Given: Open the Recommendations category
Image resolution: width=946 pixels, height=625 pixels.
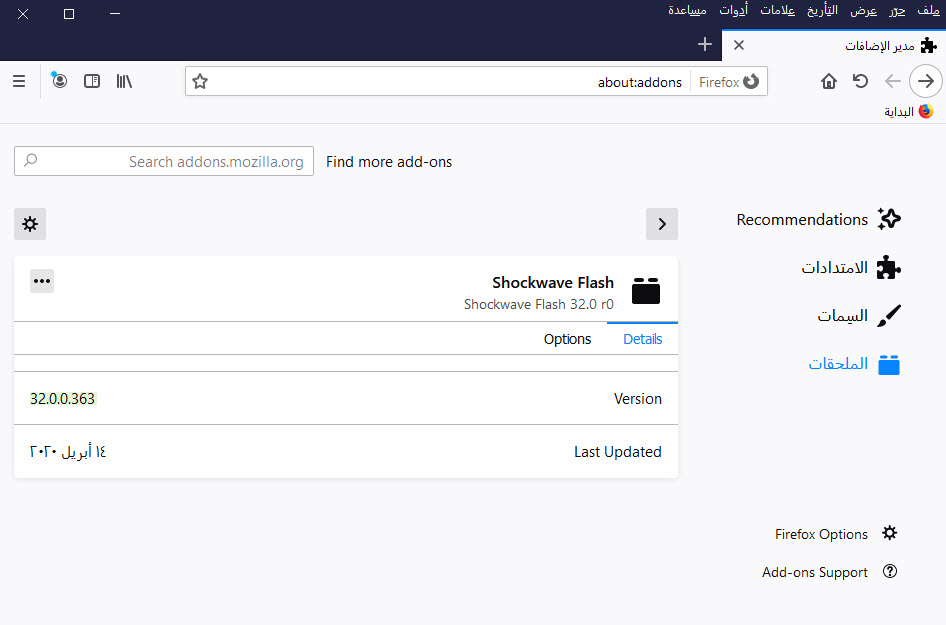Looking at the screenshot, I should tap(818, 220).
